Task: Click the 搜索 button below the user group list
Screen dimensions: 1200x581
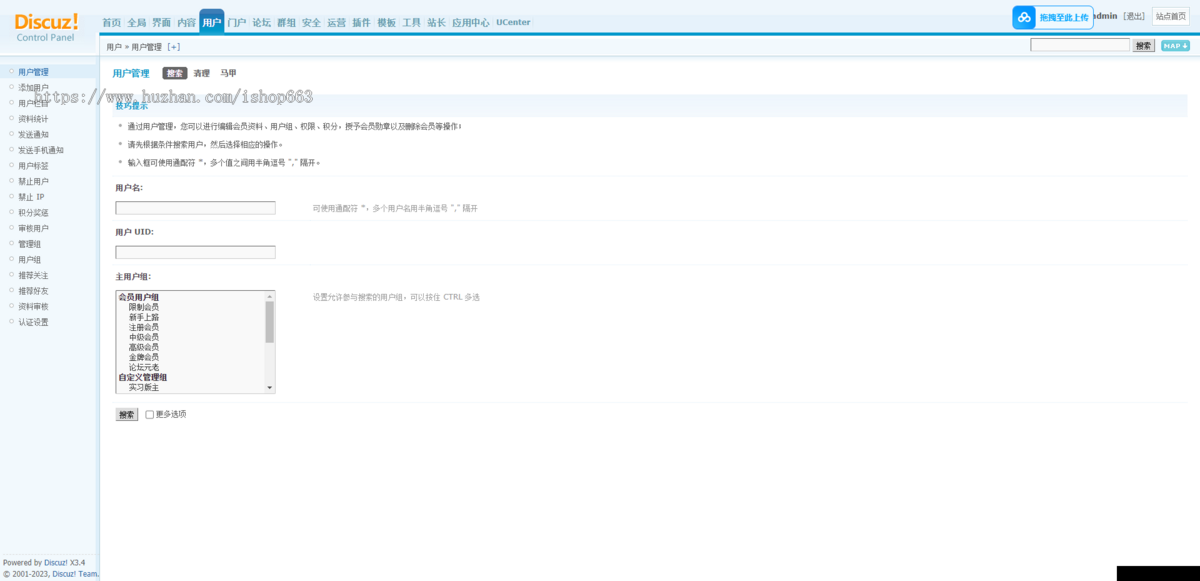Action: click(127, 414)
